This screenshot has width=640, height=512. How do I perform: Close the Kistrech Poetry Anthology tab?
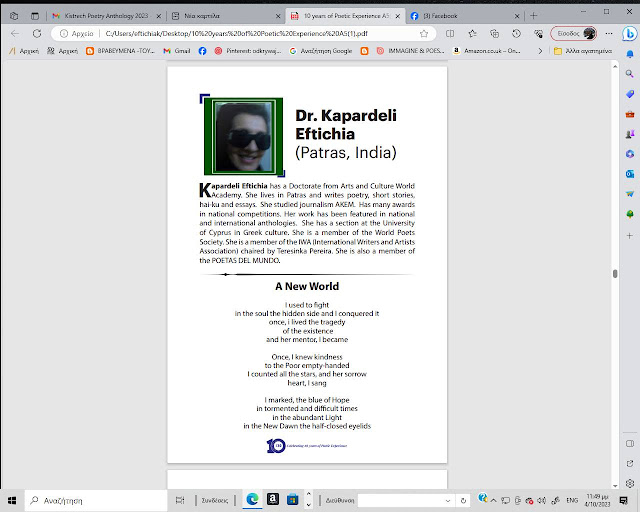(x=159, y=16)
